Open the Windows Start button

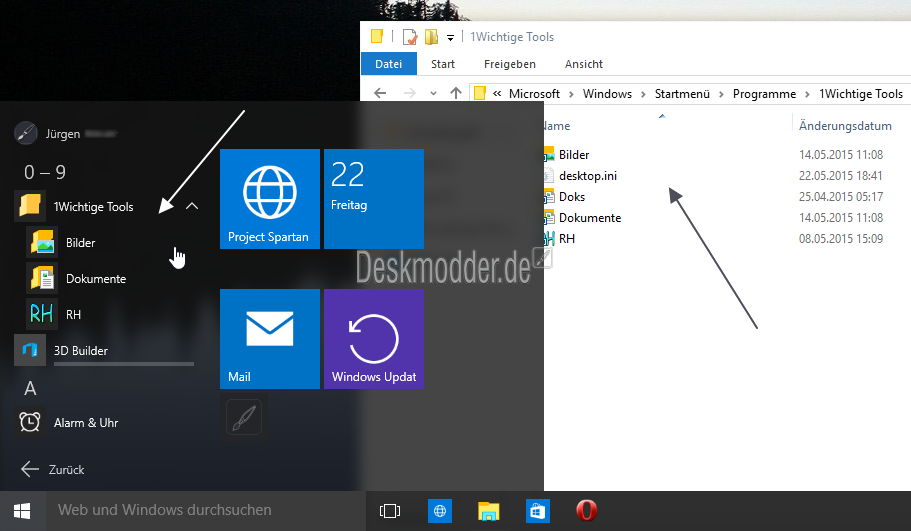point(22,511)
